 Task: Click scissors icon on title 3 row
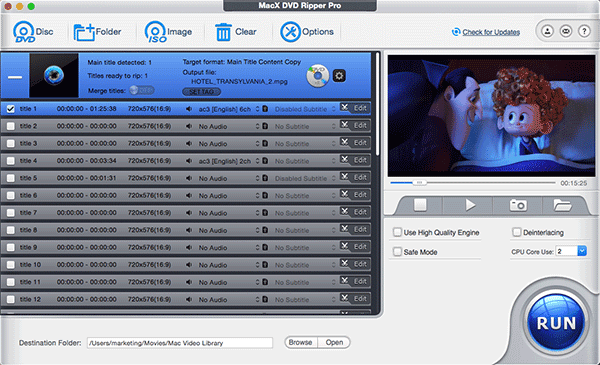(x=344, y=142)
